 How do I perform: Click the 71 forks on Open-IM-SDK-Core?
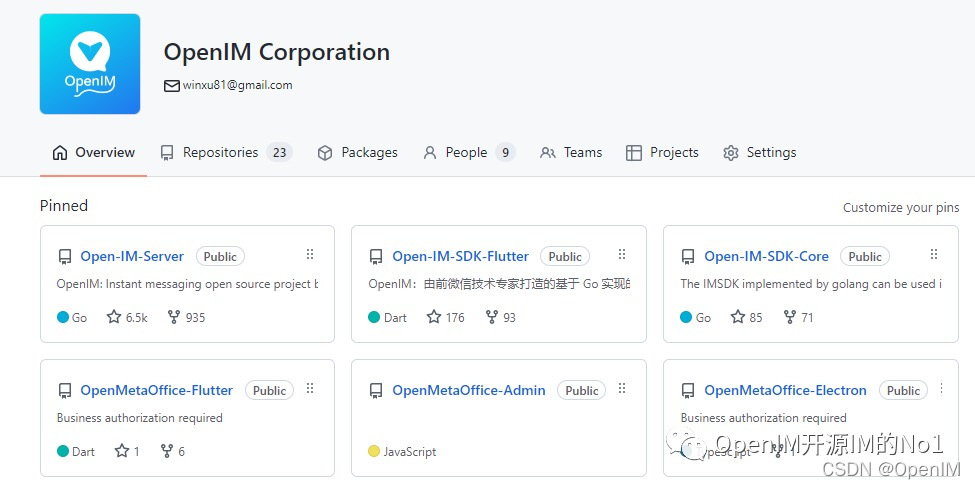[798, 317]
